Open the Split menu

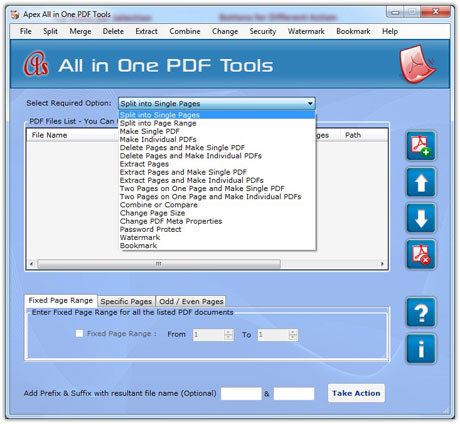click(x=50, y=31)
